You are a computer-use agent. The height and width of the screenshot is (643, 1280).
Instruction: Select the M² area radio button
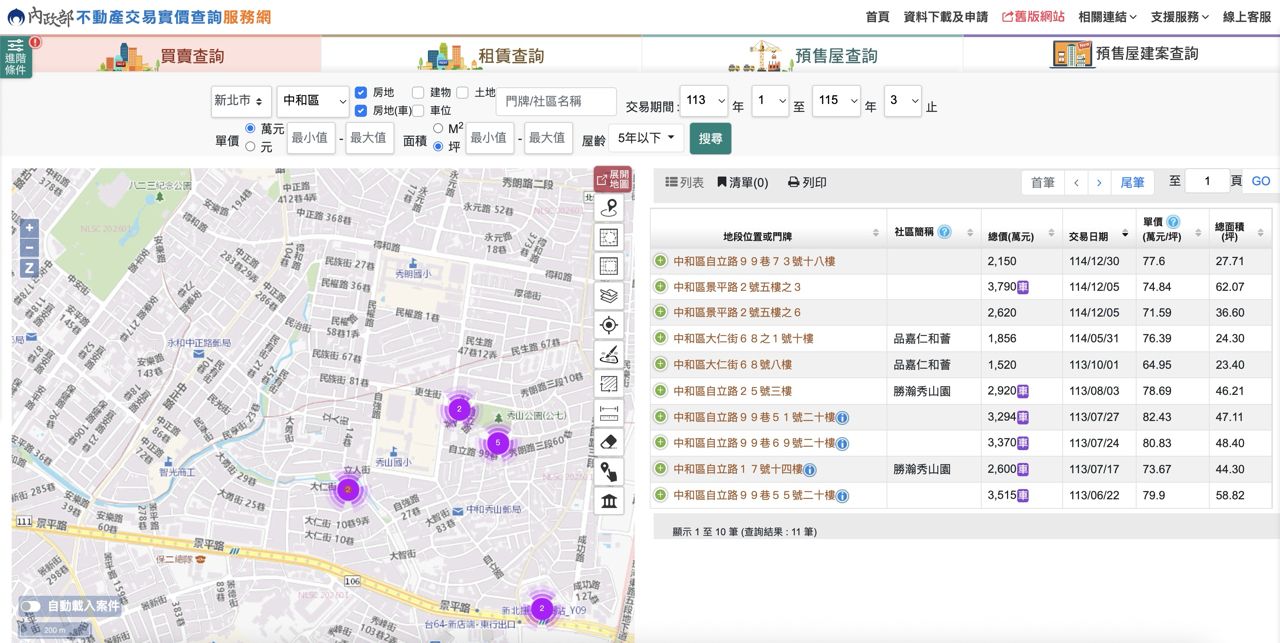[439, 129]
